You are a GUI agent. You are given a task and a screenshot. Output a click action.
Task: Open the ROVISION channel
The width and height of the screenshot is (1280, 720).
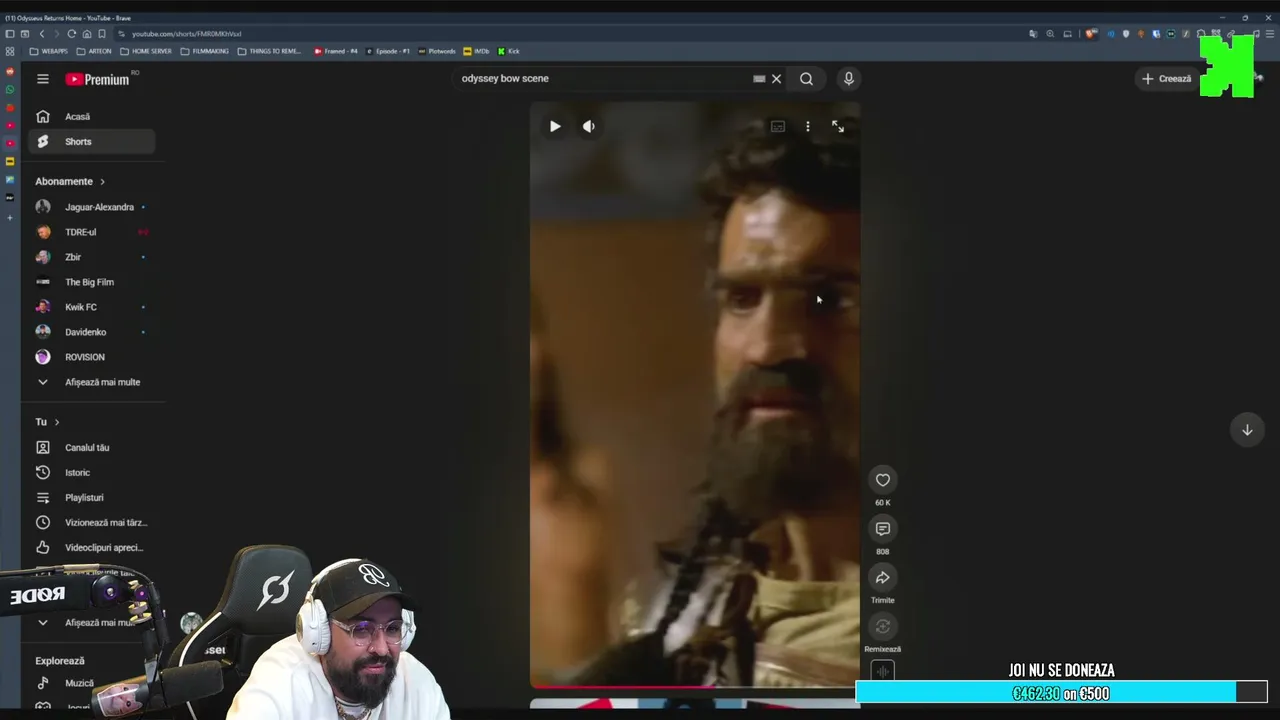point(92,357)
